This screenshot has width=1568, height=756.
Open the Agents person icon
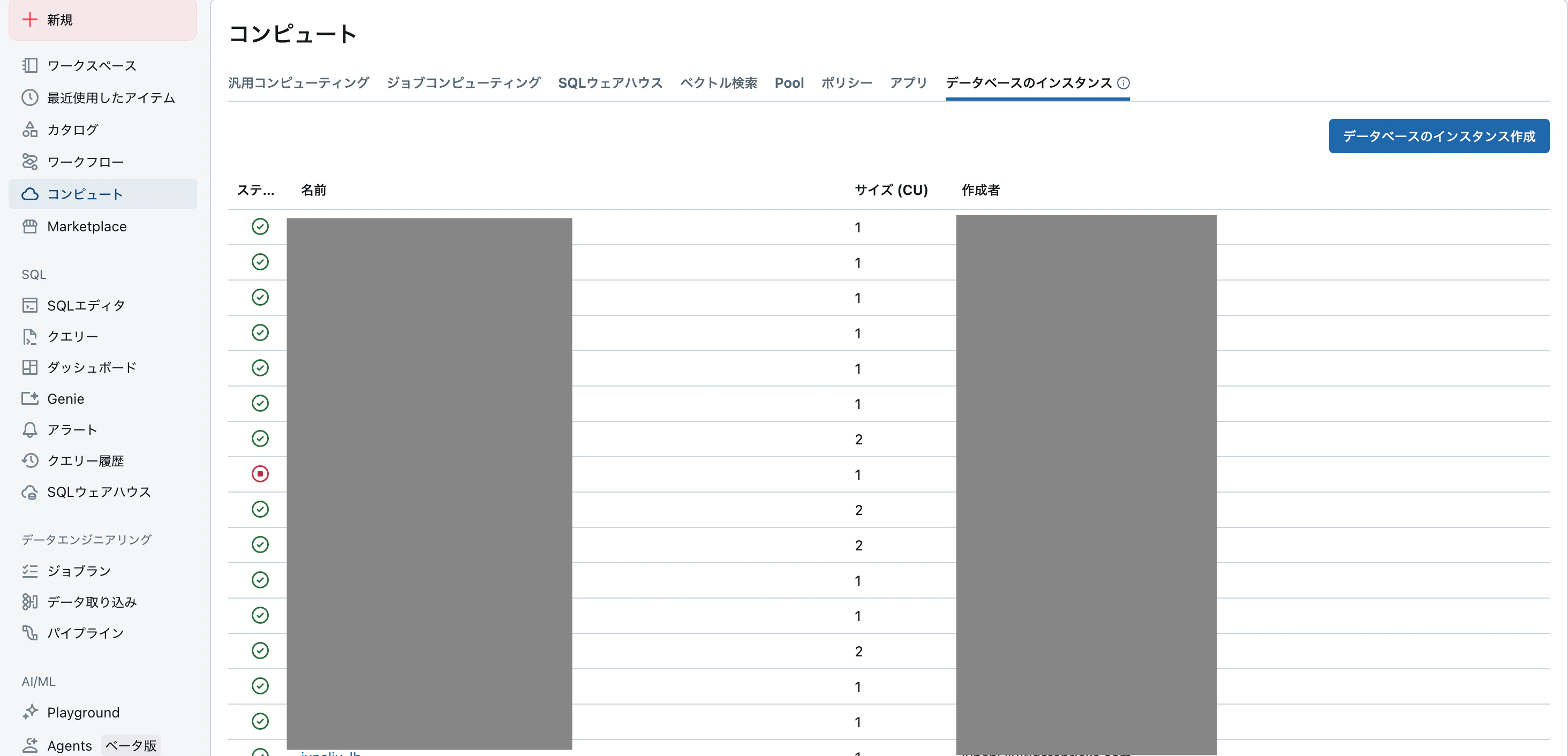pyautogui.click(x=30, y=745)
